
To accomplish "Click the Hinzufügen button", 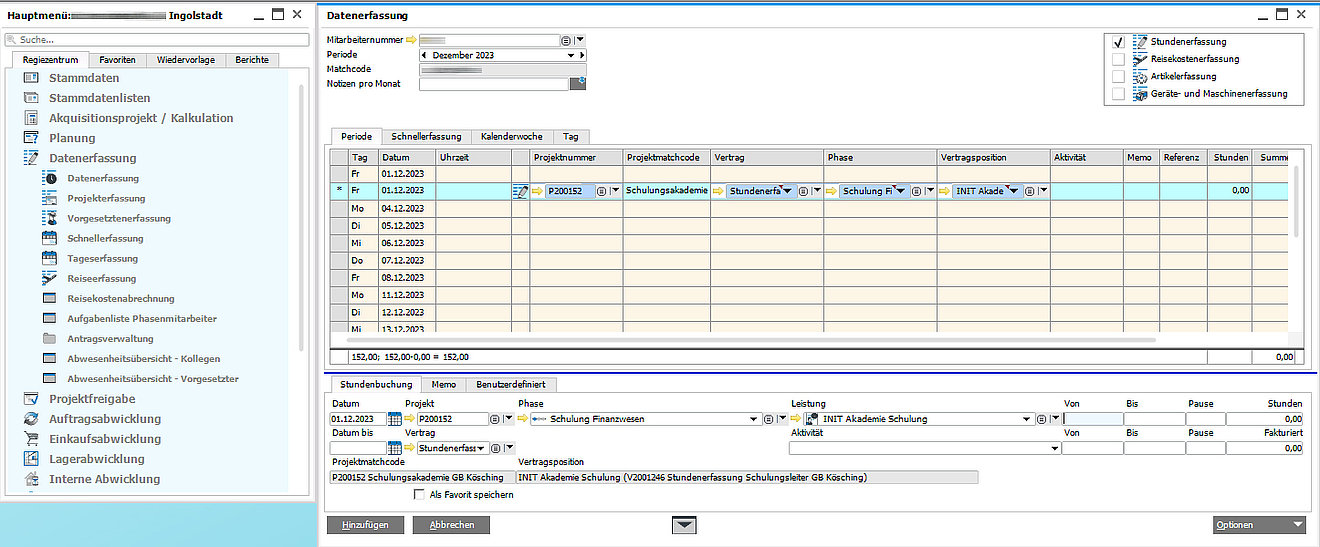I will click(x=365, y=524).
